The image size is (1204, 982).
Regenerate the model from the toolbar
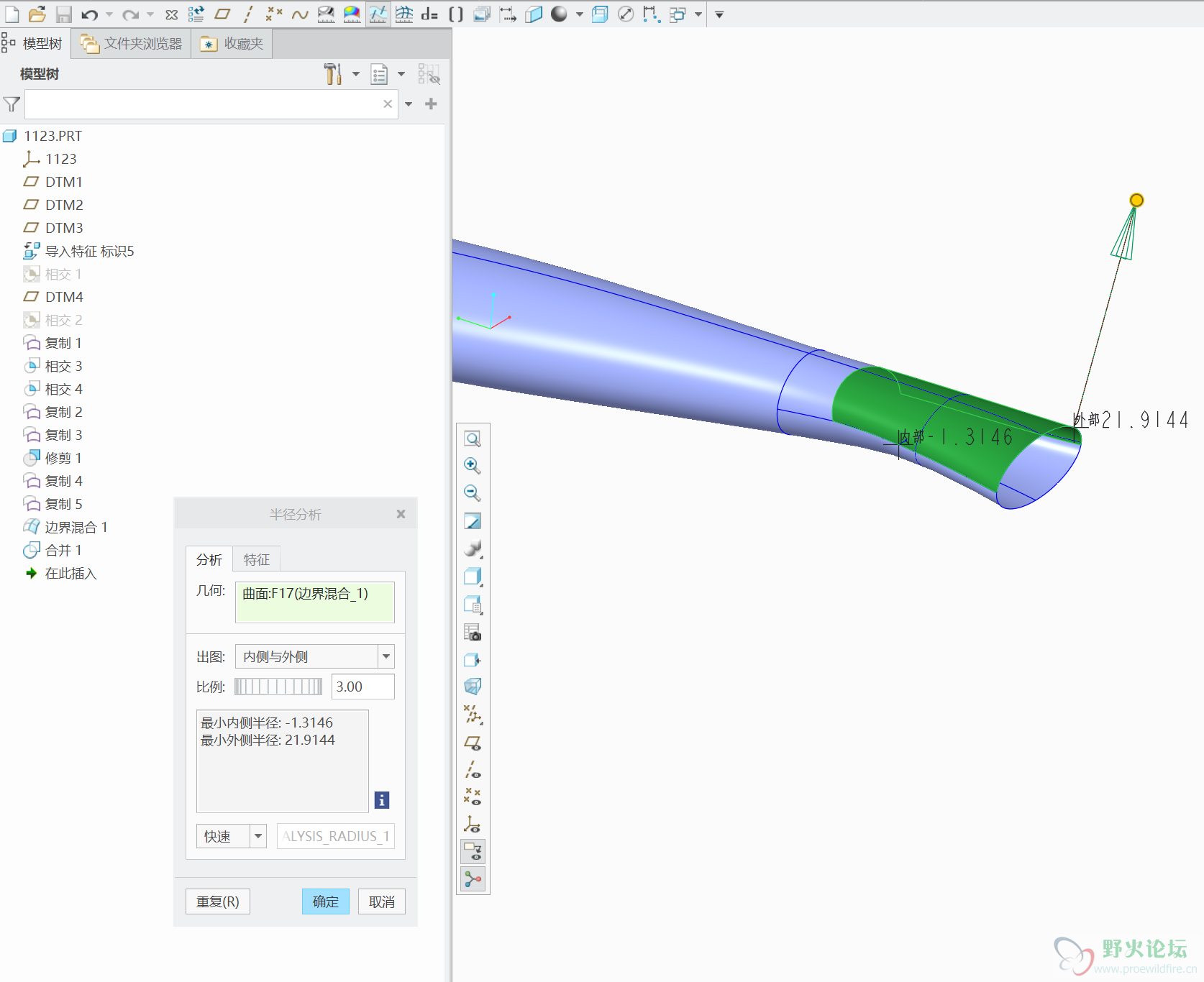[196, 14]
